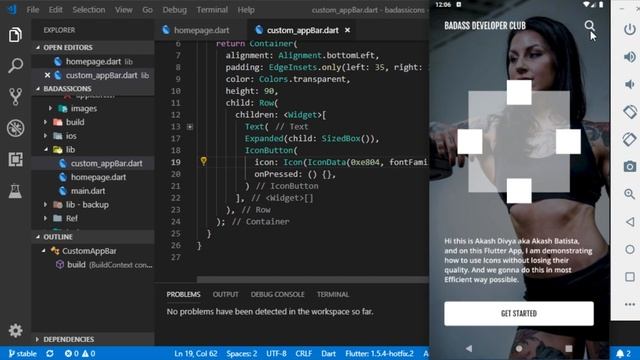Tap Android back button on phone screen

[469, 348]
